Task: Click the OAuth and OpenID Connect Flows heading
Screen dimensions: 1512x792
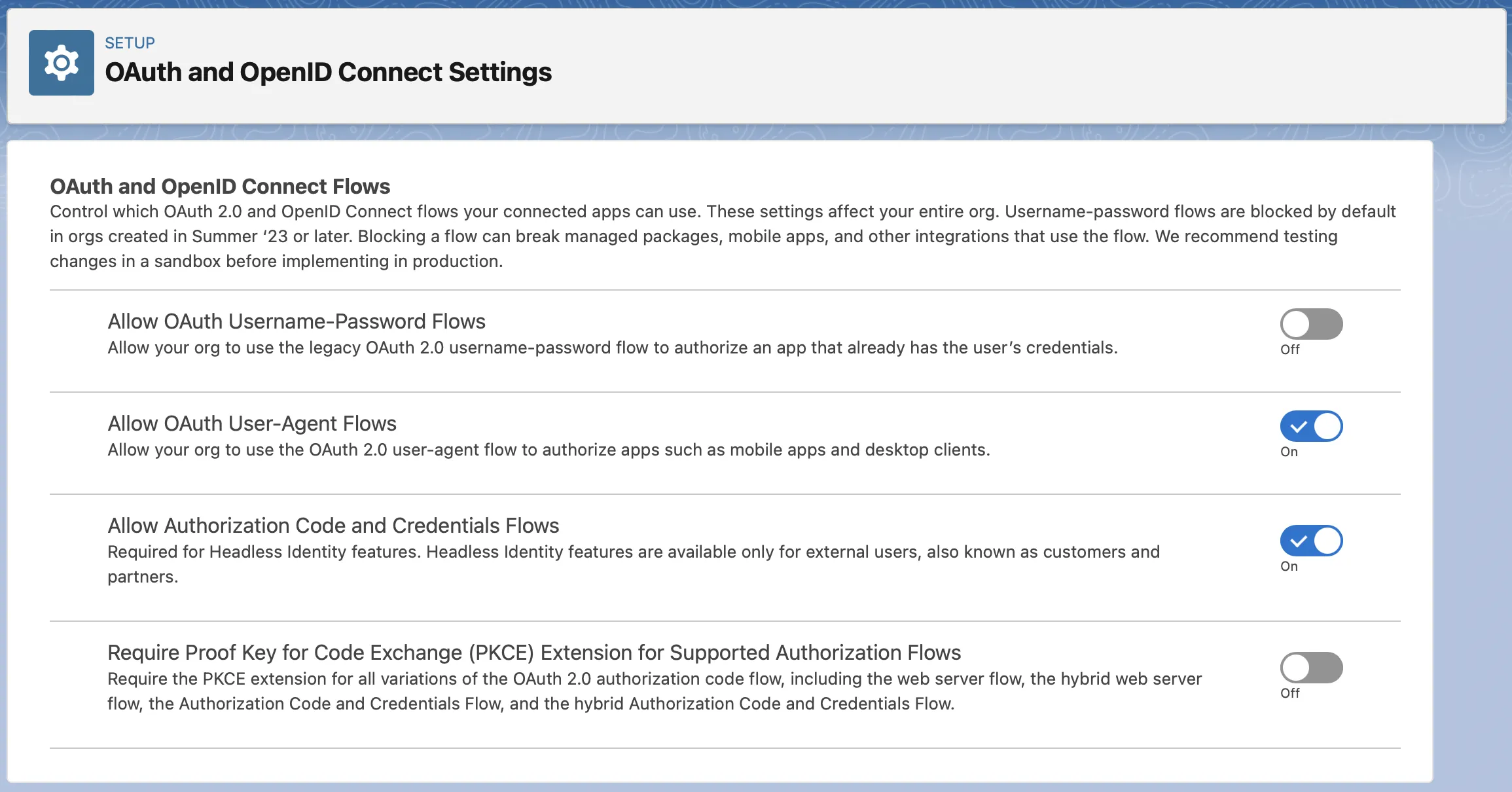Action: [x=220, y=187]
